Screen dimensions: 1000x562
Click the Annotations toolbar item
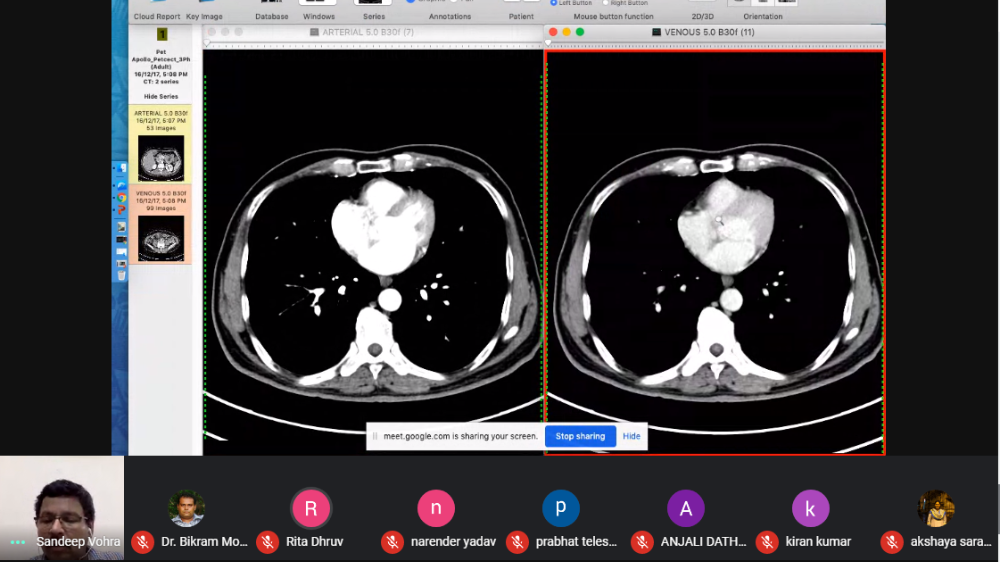tap(450, 17)
